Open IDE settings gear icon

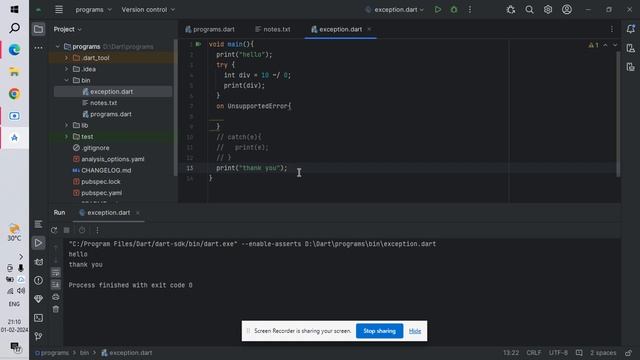pos(548,9)
